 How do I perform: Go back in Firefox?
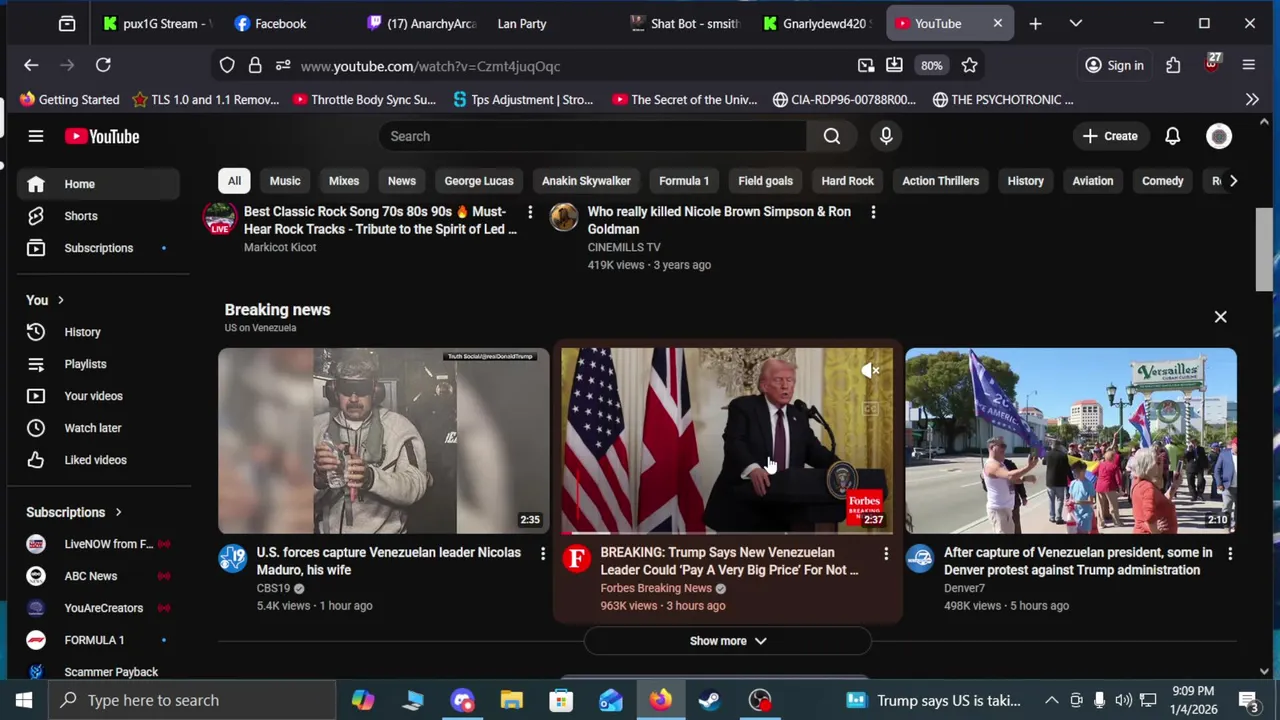coord(31,65)
